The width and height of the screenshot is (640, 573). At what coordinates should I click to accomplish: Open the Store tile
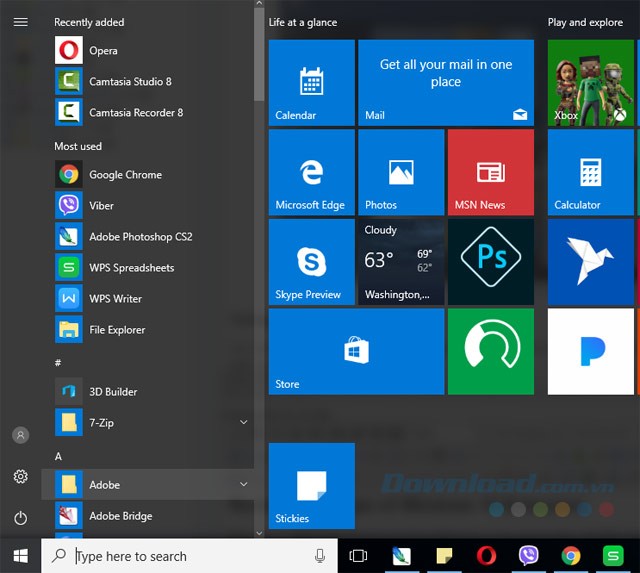[356, 351]
